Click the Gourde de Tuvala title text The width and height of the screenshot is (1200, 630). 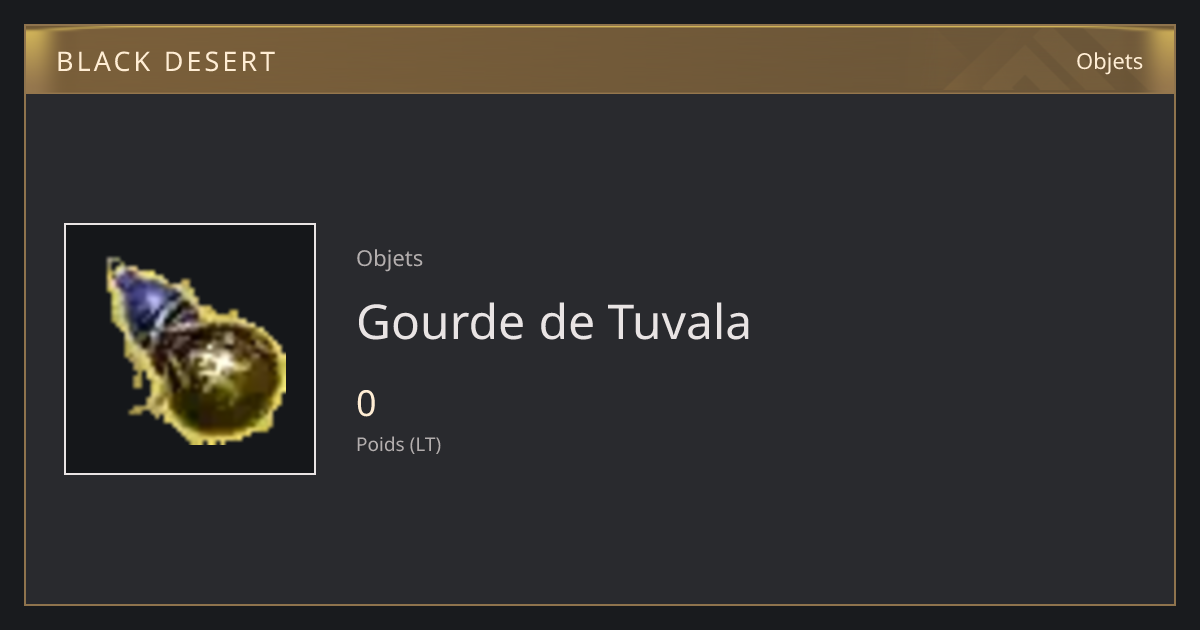click(553, 322)
